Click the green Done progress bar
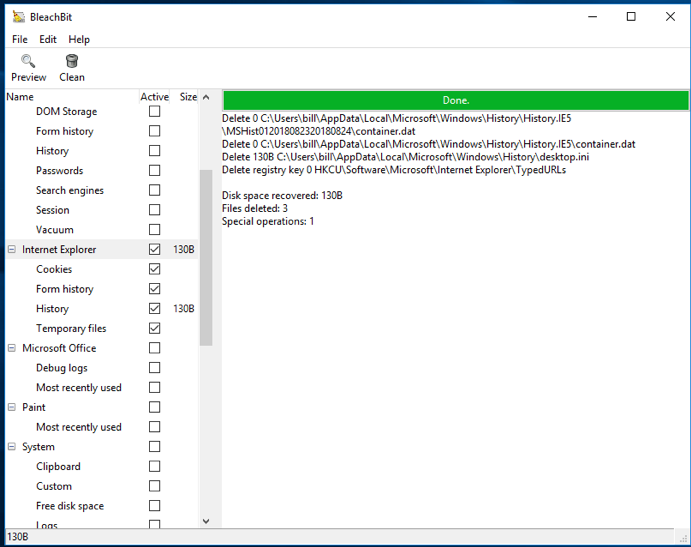Viewport: 691px width, 547px height. click(x=455, y=100)
